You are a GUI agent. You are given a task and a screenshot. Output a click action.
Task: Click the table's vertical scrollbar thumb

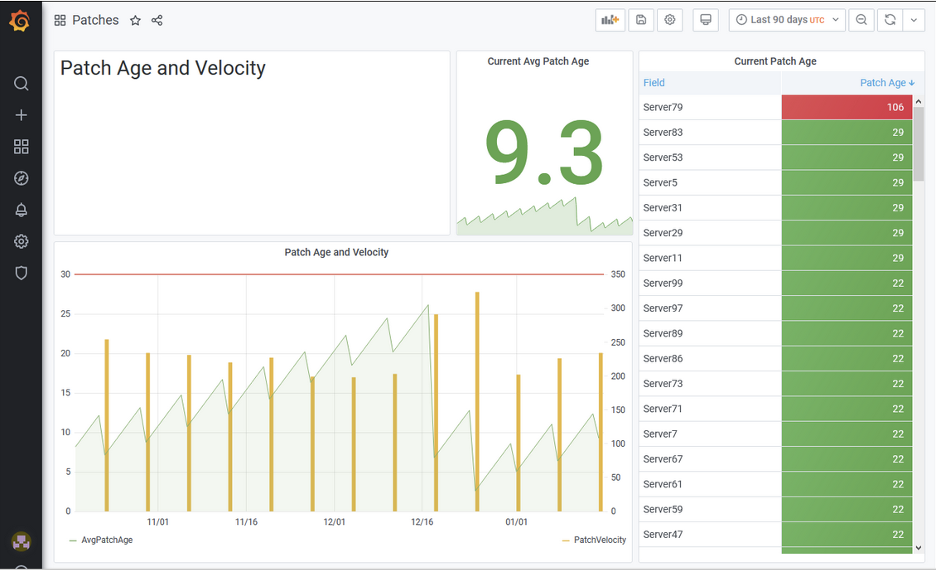(918, 144)
